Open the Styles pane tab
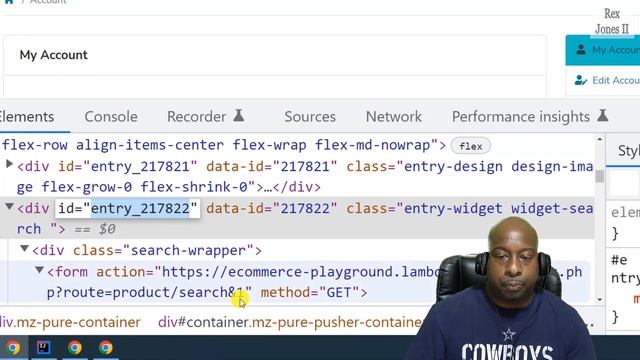 point(629,151)
